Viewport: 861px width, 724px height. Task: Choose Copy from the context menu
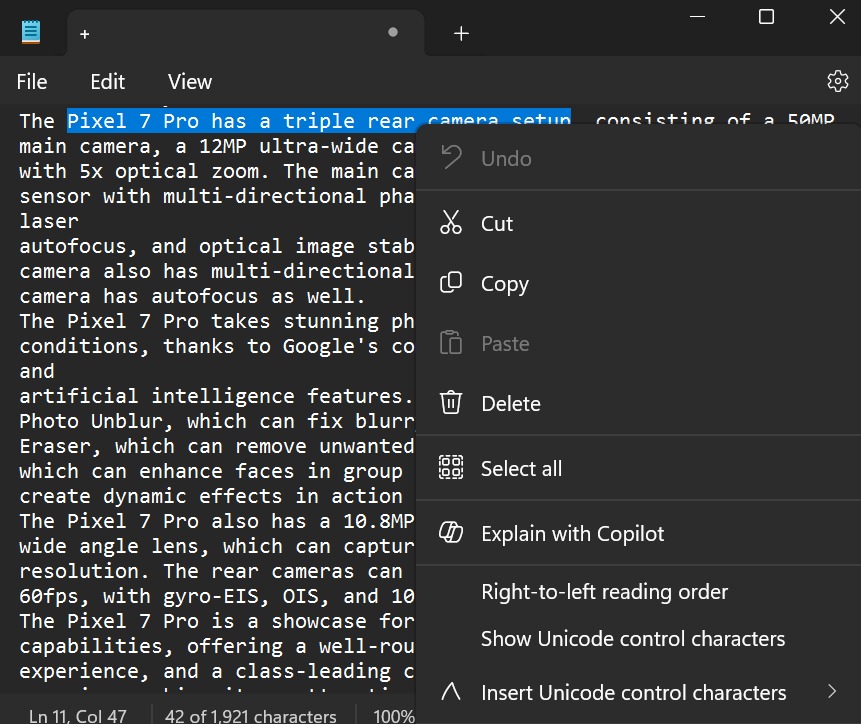(x=639, y=283)
